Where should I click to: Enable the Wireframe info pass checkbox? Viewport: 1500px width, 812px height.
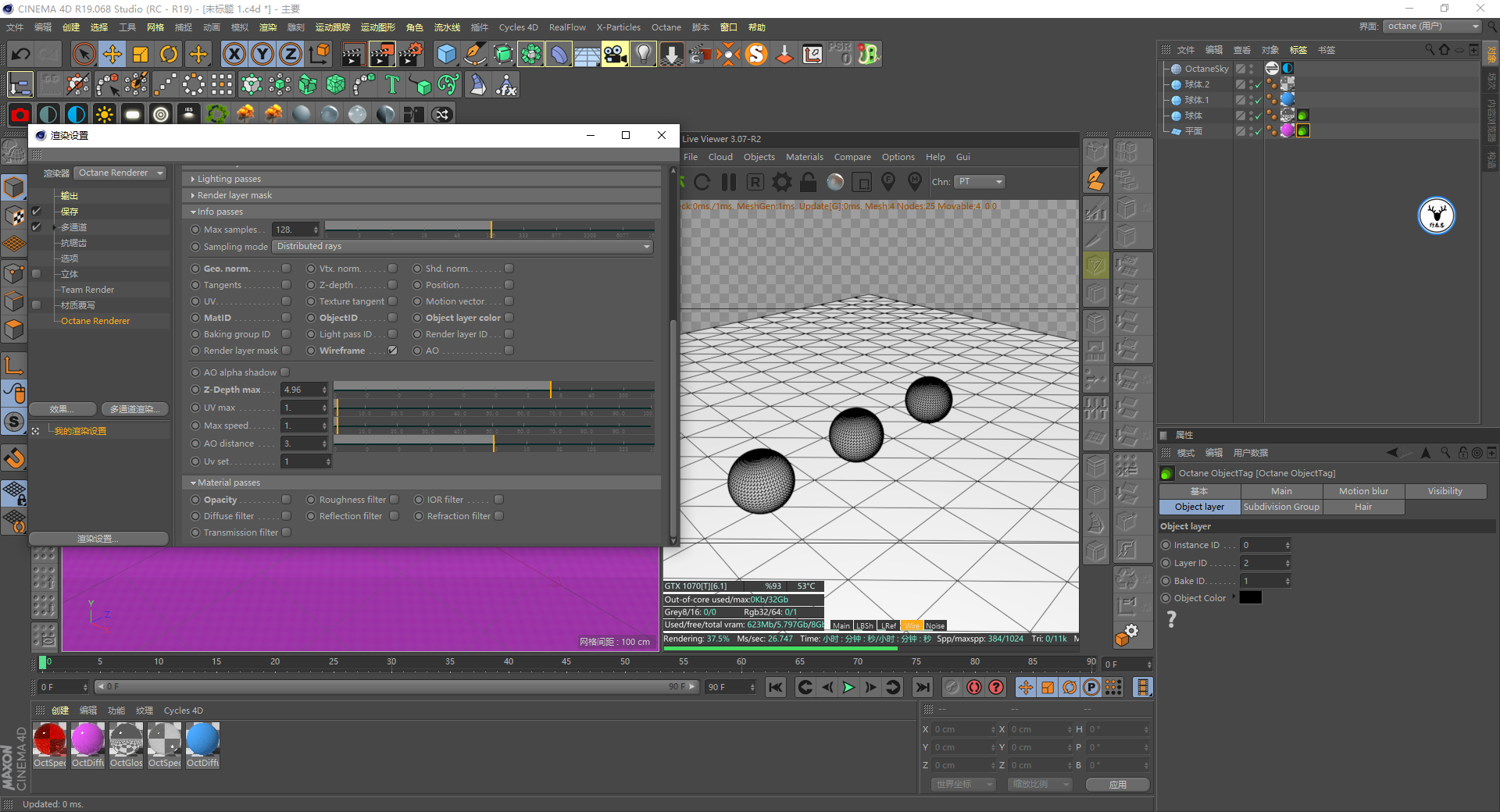(x=393, y=351)
